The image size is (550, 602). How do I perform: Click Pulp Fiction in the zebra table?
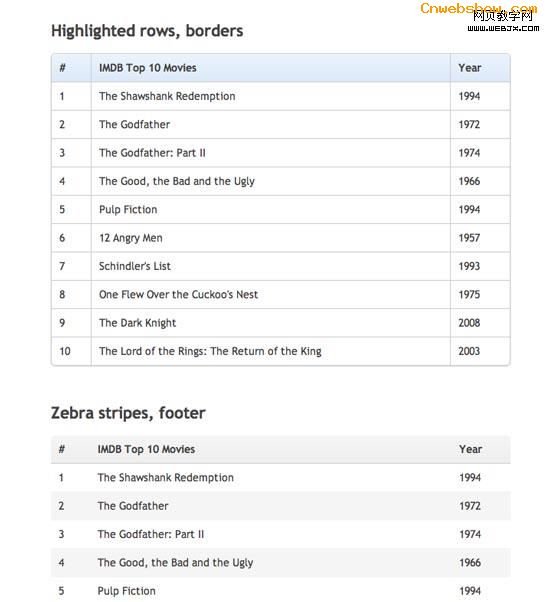[x=127, y=591]
